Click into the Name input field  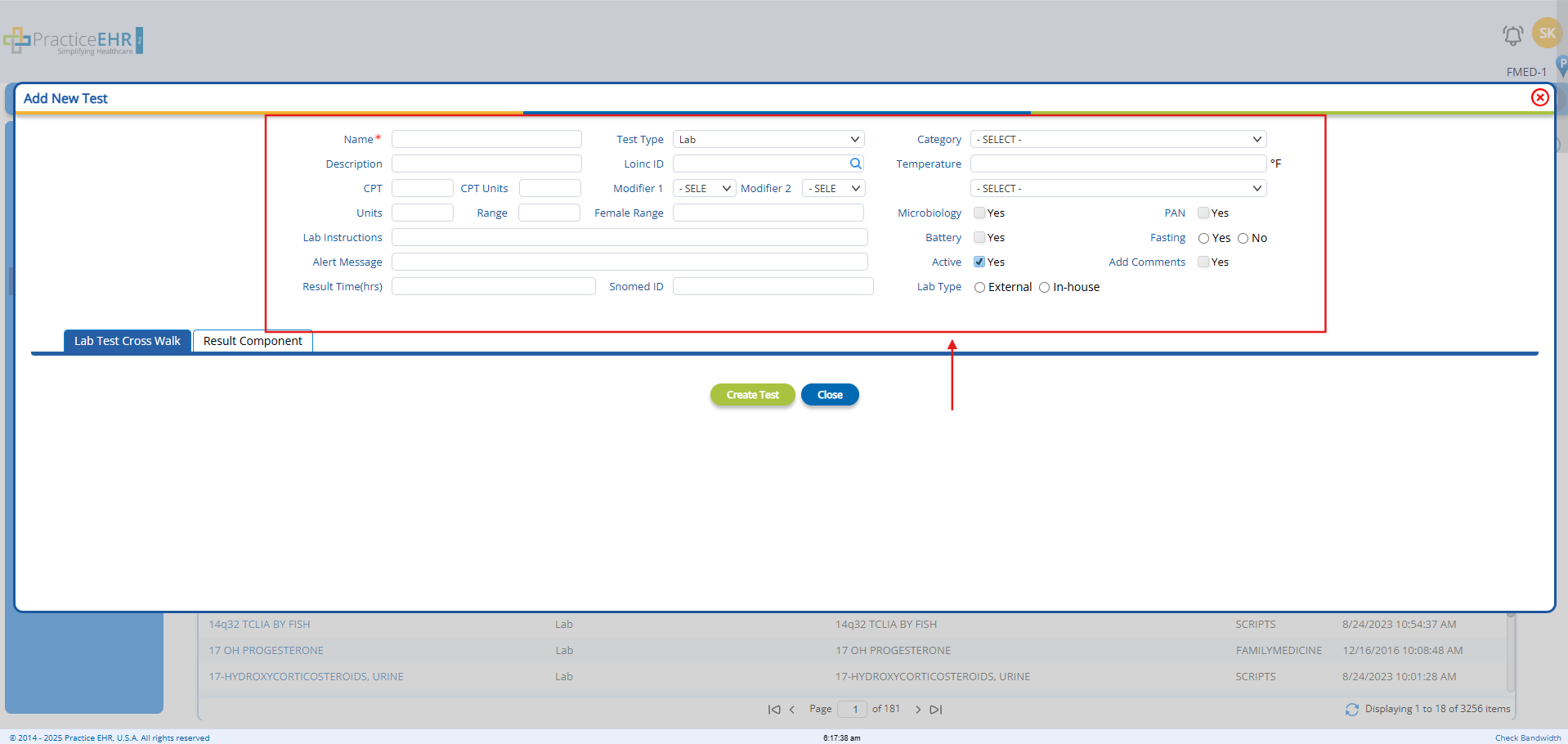(x=486, y=140)
